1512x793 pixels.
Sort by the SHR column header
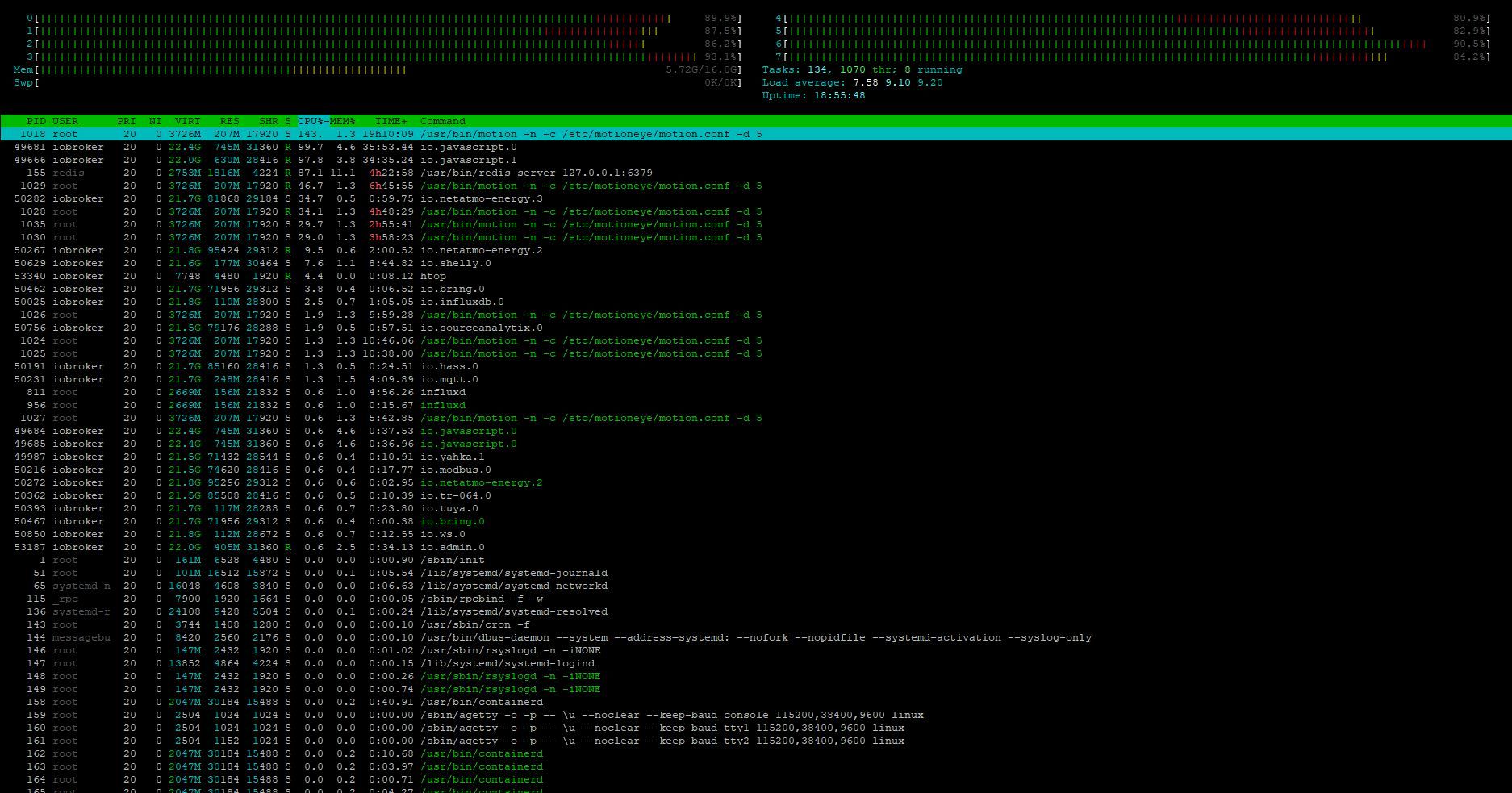[x=269, y=121]
